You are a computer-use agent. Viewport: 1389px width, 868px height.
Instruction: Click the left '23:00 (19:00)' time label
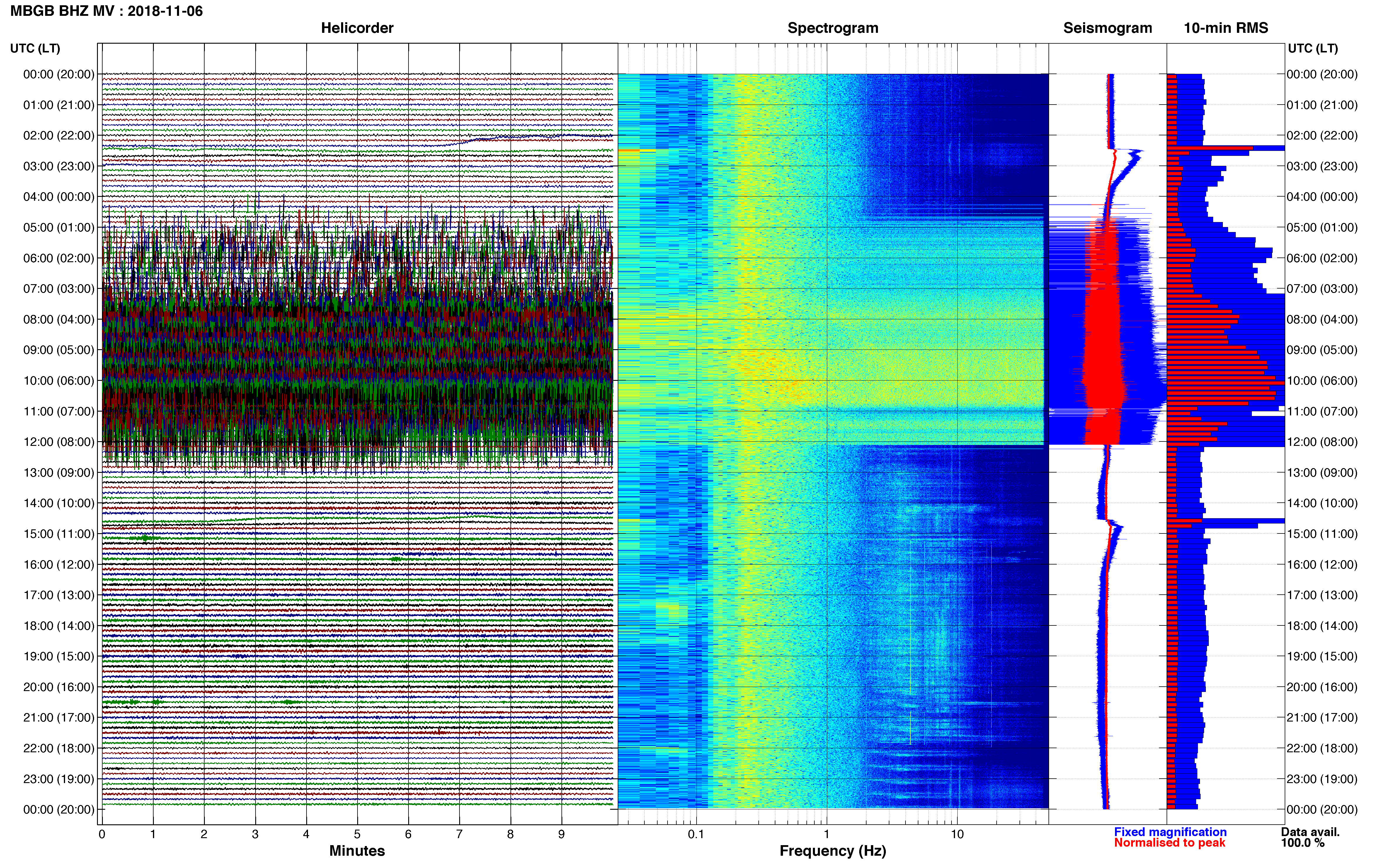(x=59, y=779)
